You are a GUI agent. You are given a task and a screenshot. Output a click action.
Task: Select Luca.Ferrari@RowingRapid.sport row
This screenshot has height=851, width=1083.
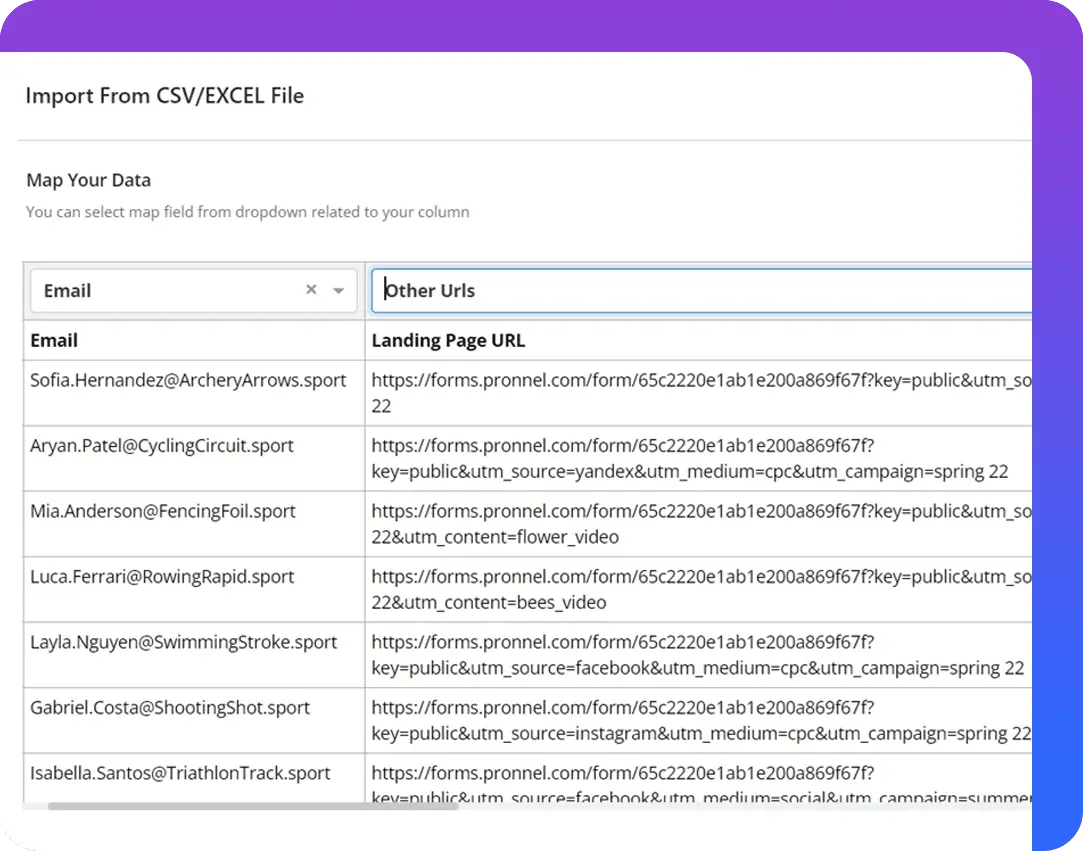tap(161, 576)
